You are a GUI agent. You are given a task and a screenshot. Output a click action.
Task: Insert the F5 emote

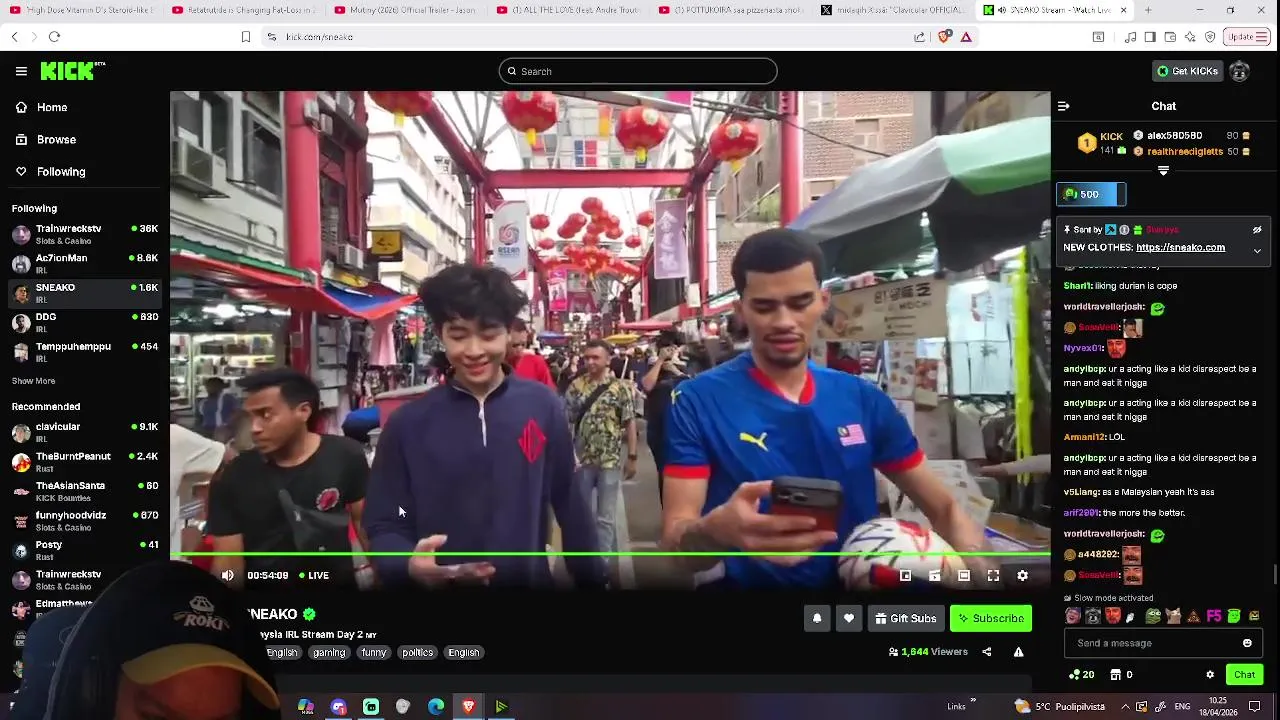pos(1214,616)
